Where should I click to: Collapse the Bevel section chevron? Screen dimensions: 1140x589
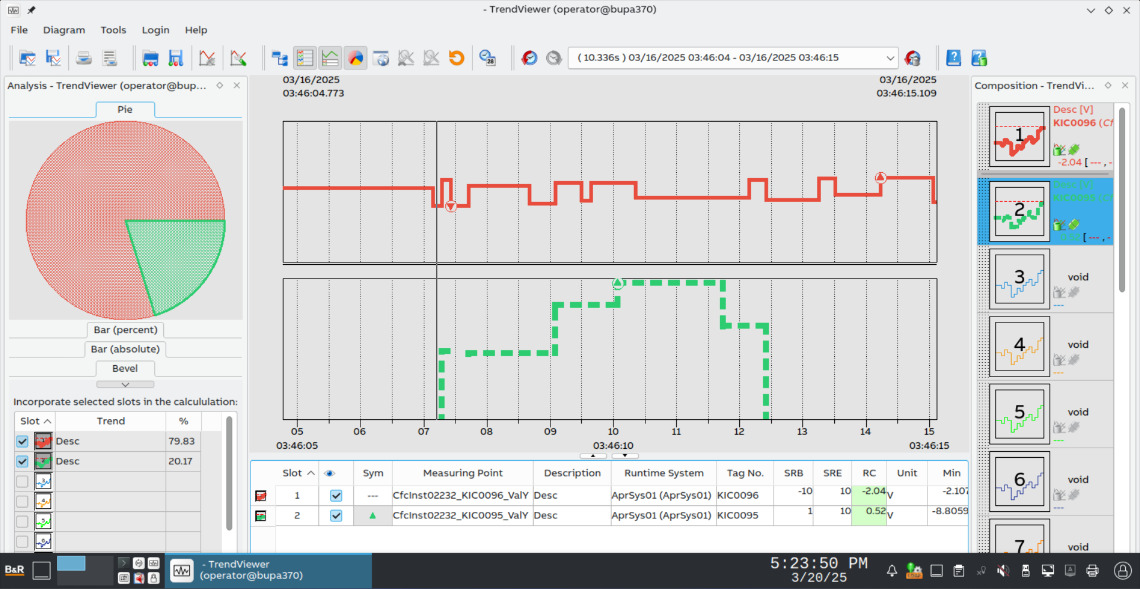[125, 384]
